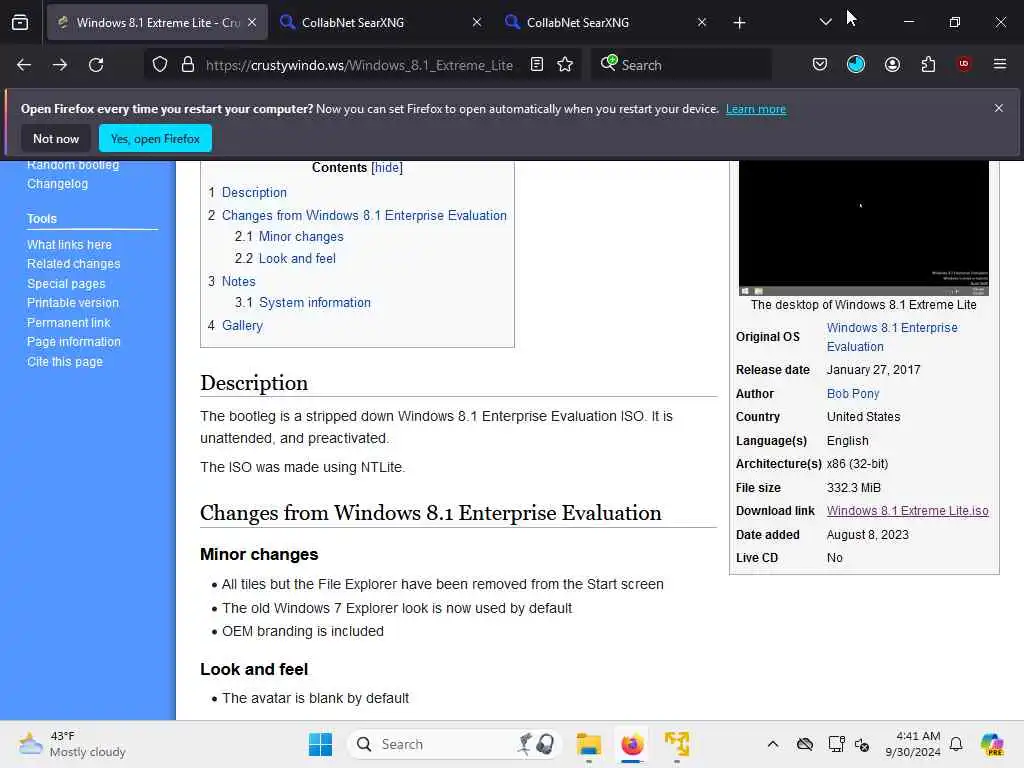This screenshot has width=1024, height=768.
Task: Dismiss the Firefox startup notification bar
Action: pos(999,108)
